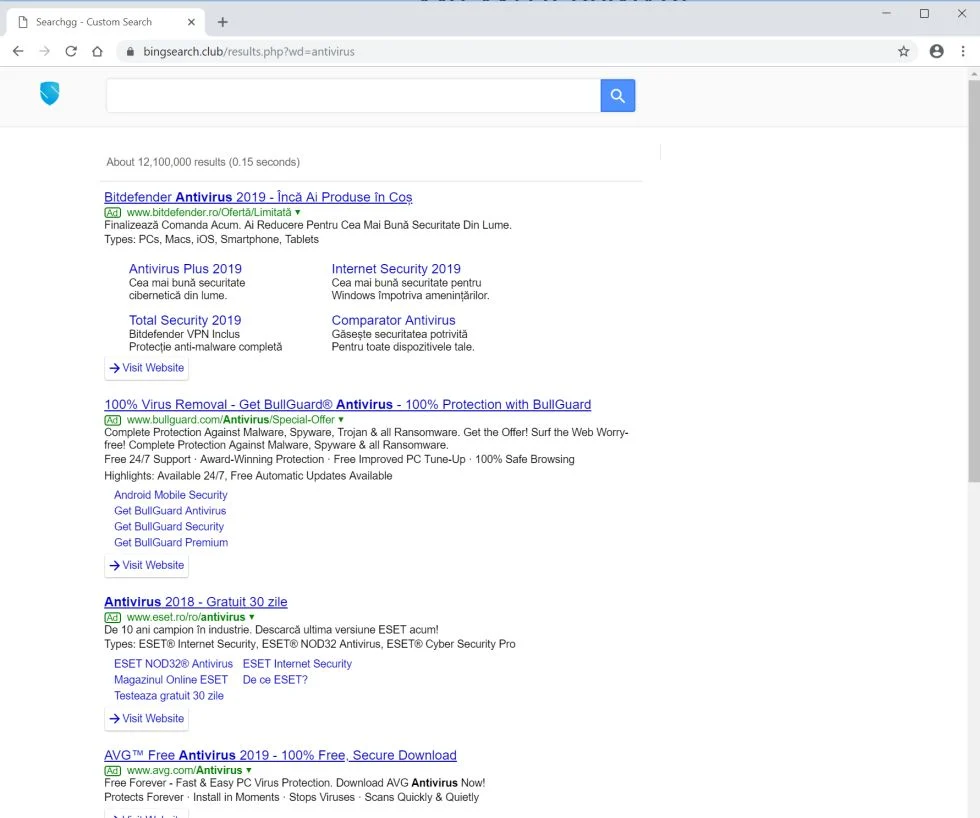The height and width of the screenshot is (818, 980).
Task: Reload the current page
Action: pyautogui.click(x=71, y=51)
